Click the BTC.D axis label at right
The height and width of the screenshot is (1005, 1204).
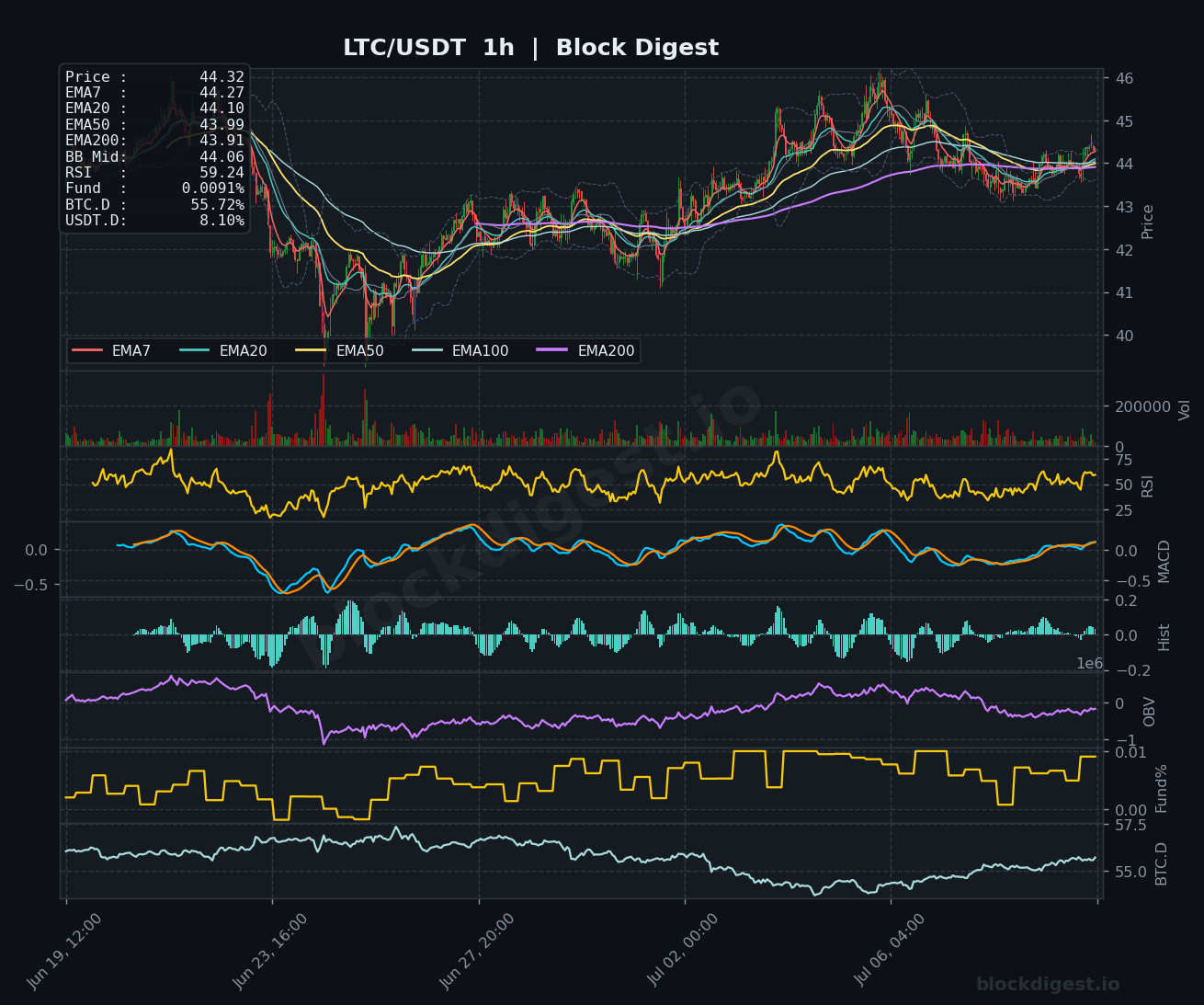tap(1162, 863)
